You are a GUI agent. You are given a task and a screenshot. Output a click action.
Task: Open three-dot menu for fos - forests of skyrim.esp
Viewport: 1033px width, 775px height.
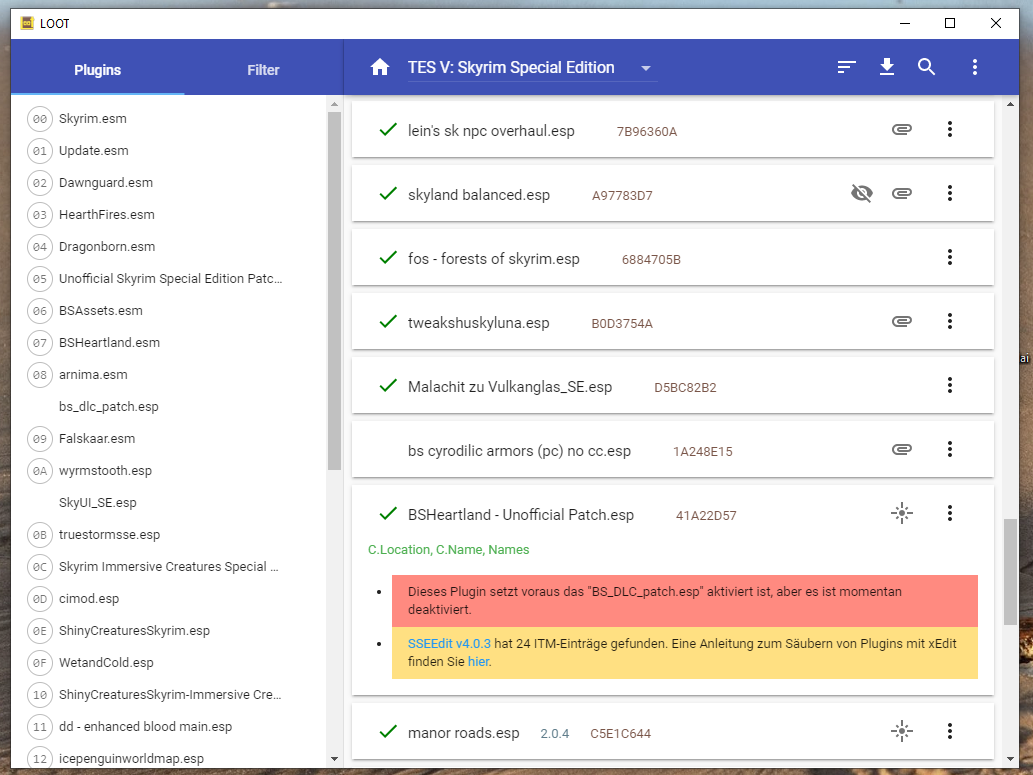(x=950, y=257)
